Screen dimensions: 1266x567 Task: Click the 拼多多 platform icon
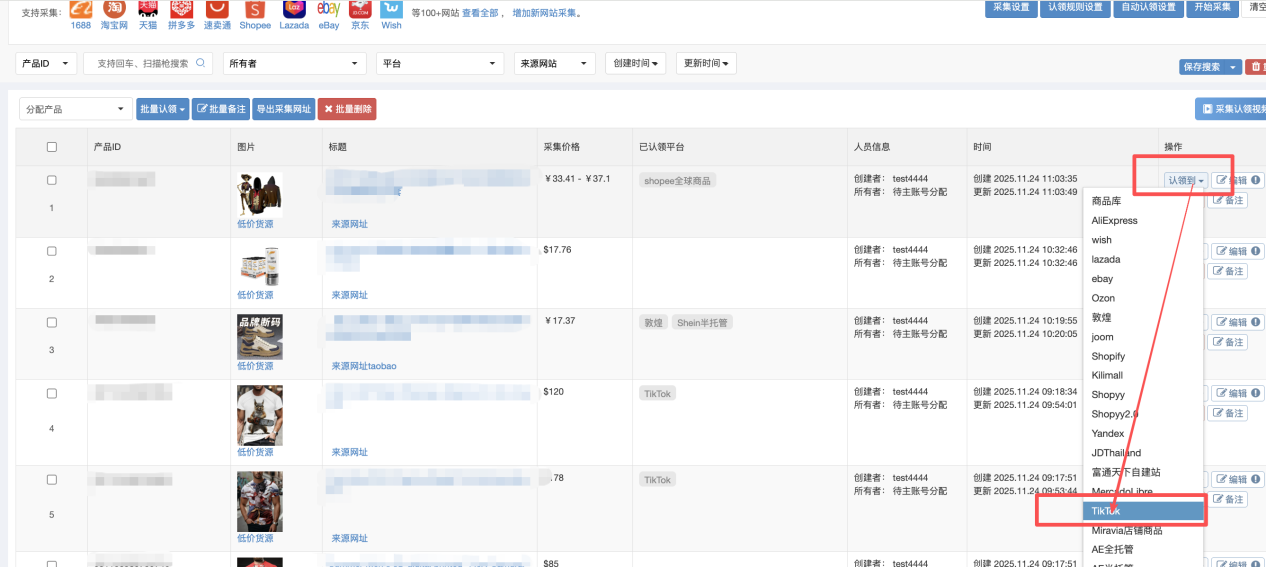pyautogui.click(x=181, y=8)
